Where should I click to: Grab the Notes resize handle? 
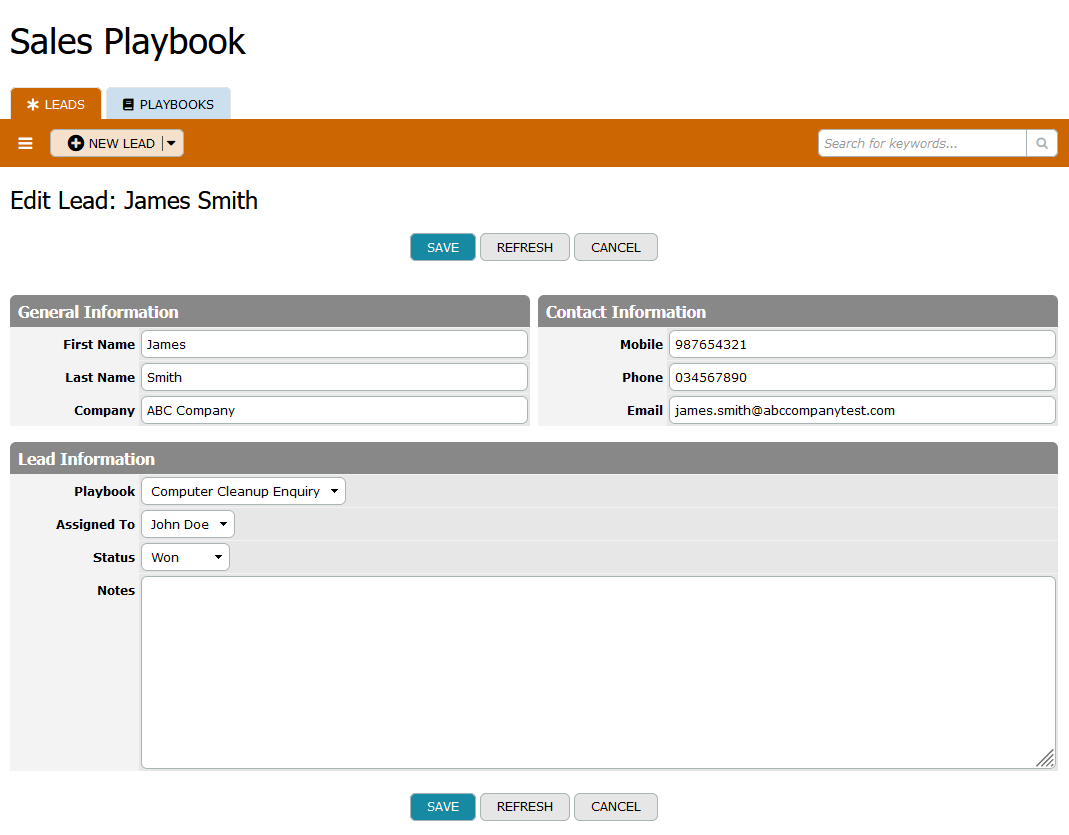(x=1045, y=759)
